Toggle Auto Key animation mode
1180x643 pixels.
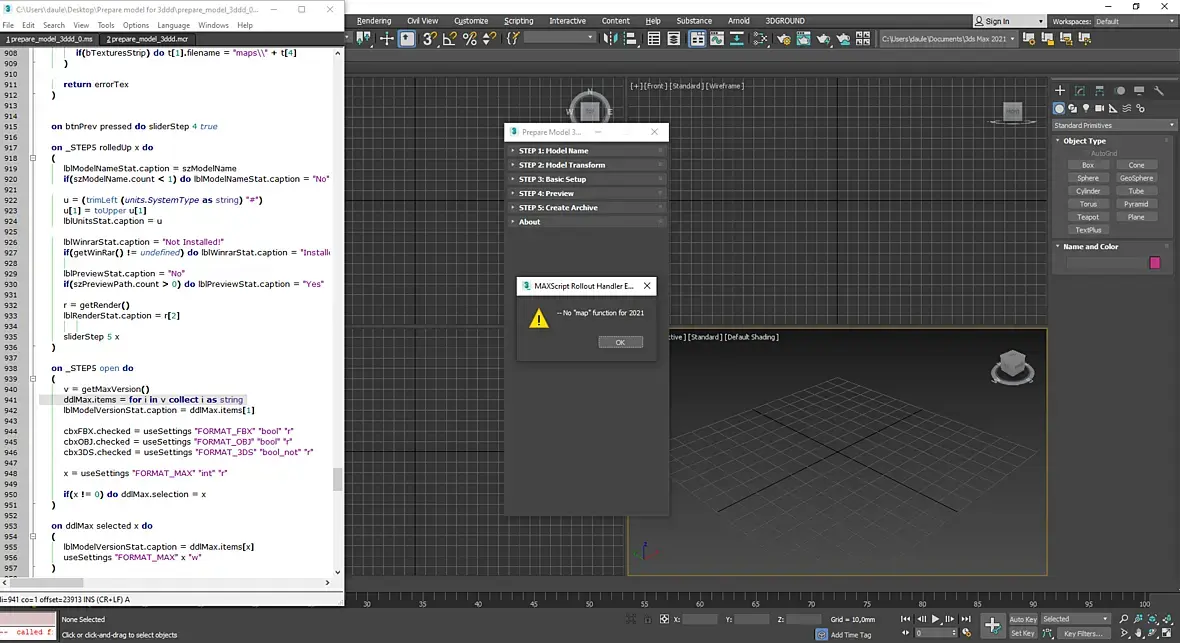(1023, 619)
